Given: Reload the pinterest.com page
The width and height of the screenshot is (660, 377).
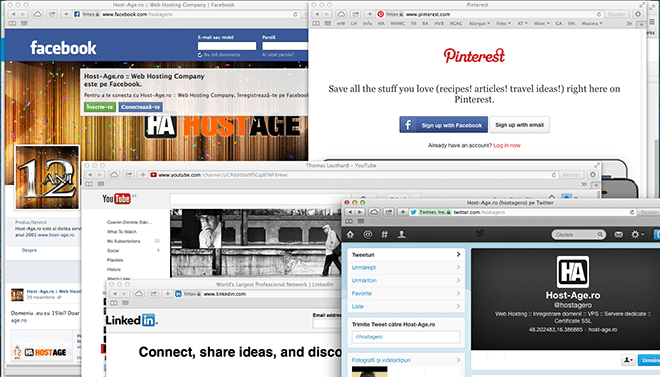Looking at the screenshot, I should click(599, 14).
